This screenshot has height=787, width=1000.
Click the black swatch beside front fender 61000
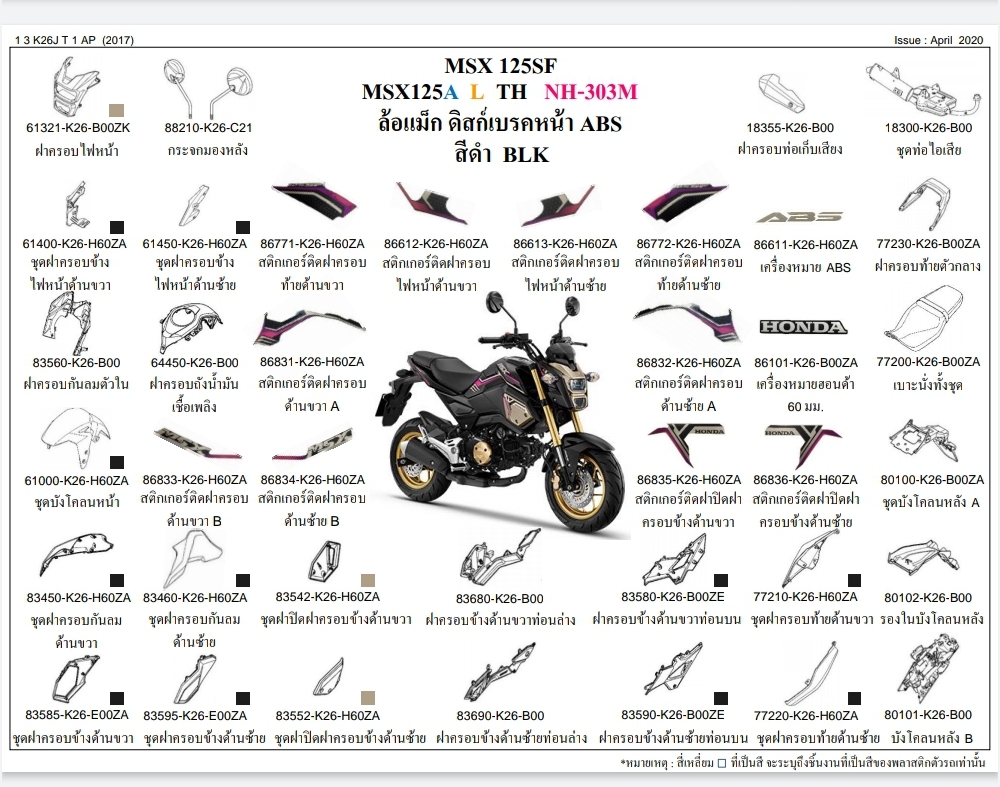click(117, 462)
